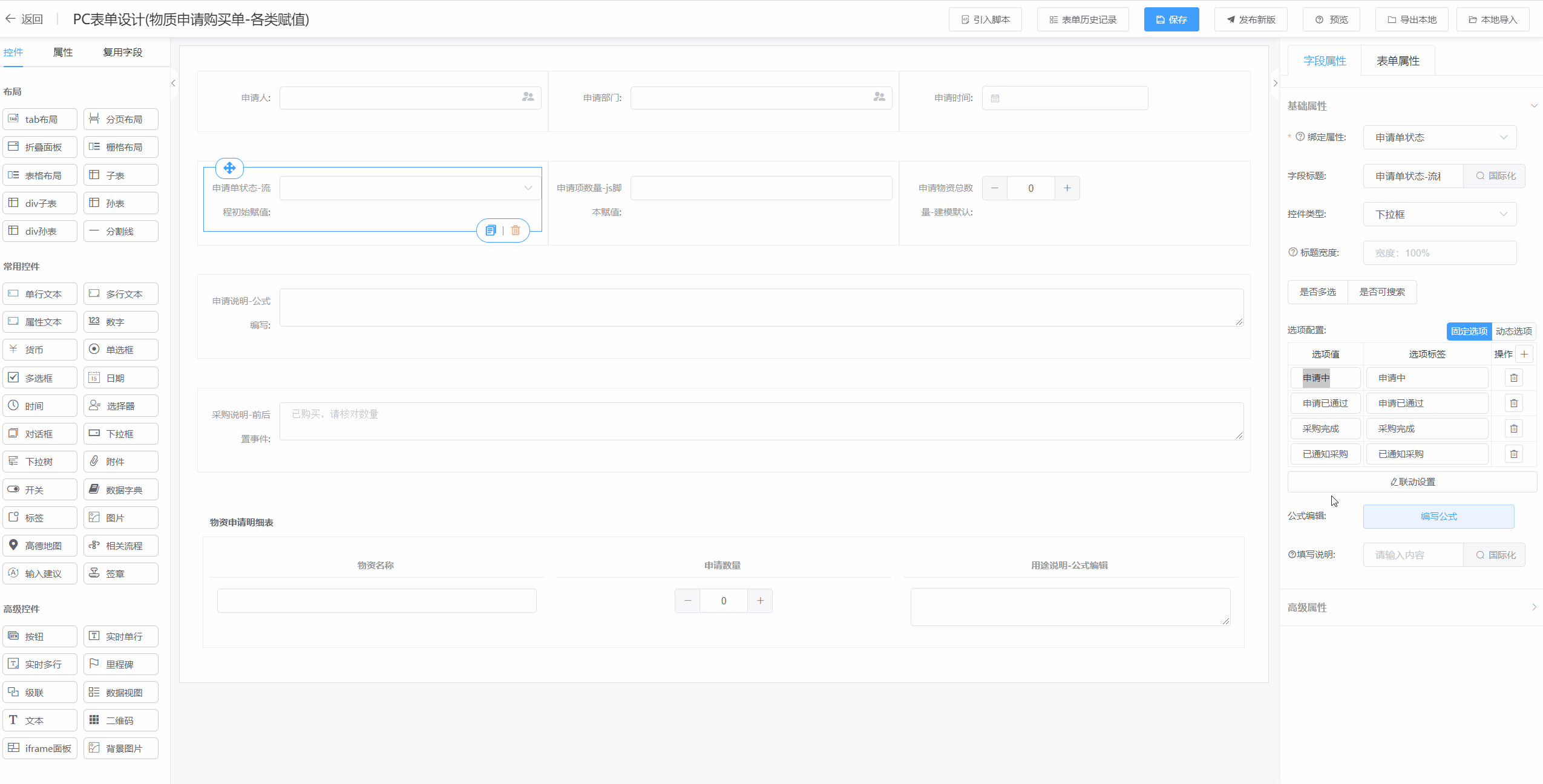1543x784 pixels.
Task: Delete the 采购完成 option row
Action: [x=1513, y=429]
